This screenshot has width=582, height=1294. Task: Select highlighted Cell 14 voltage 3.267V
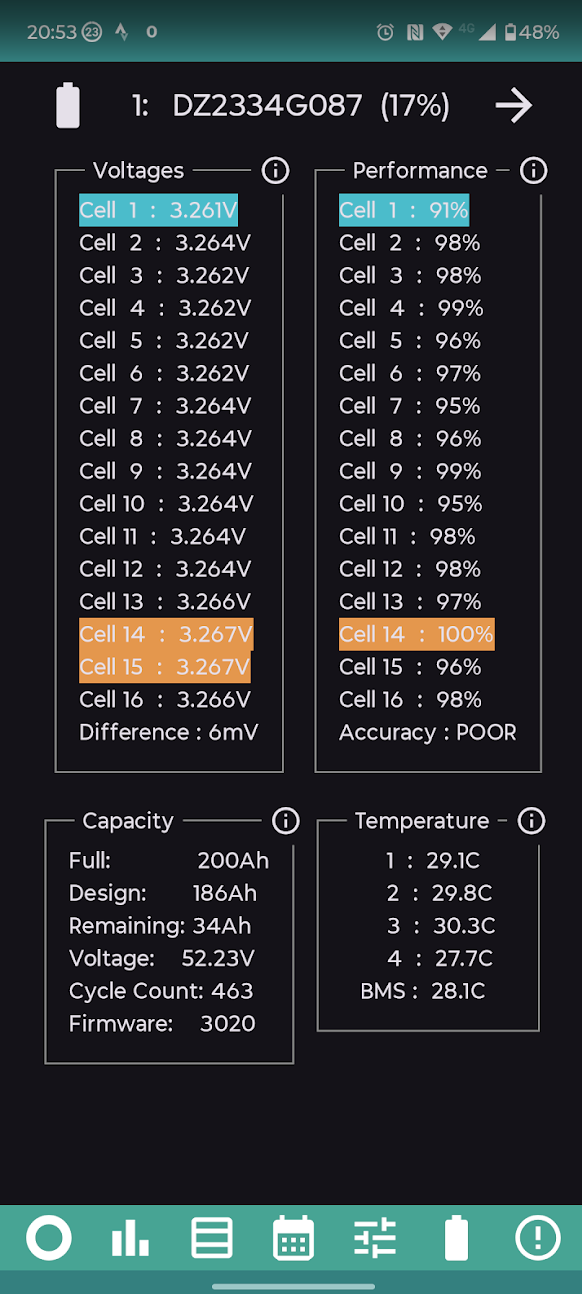point(166,634)
